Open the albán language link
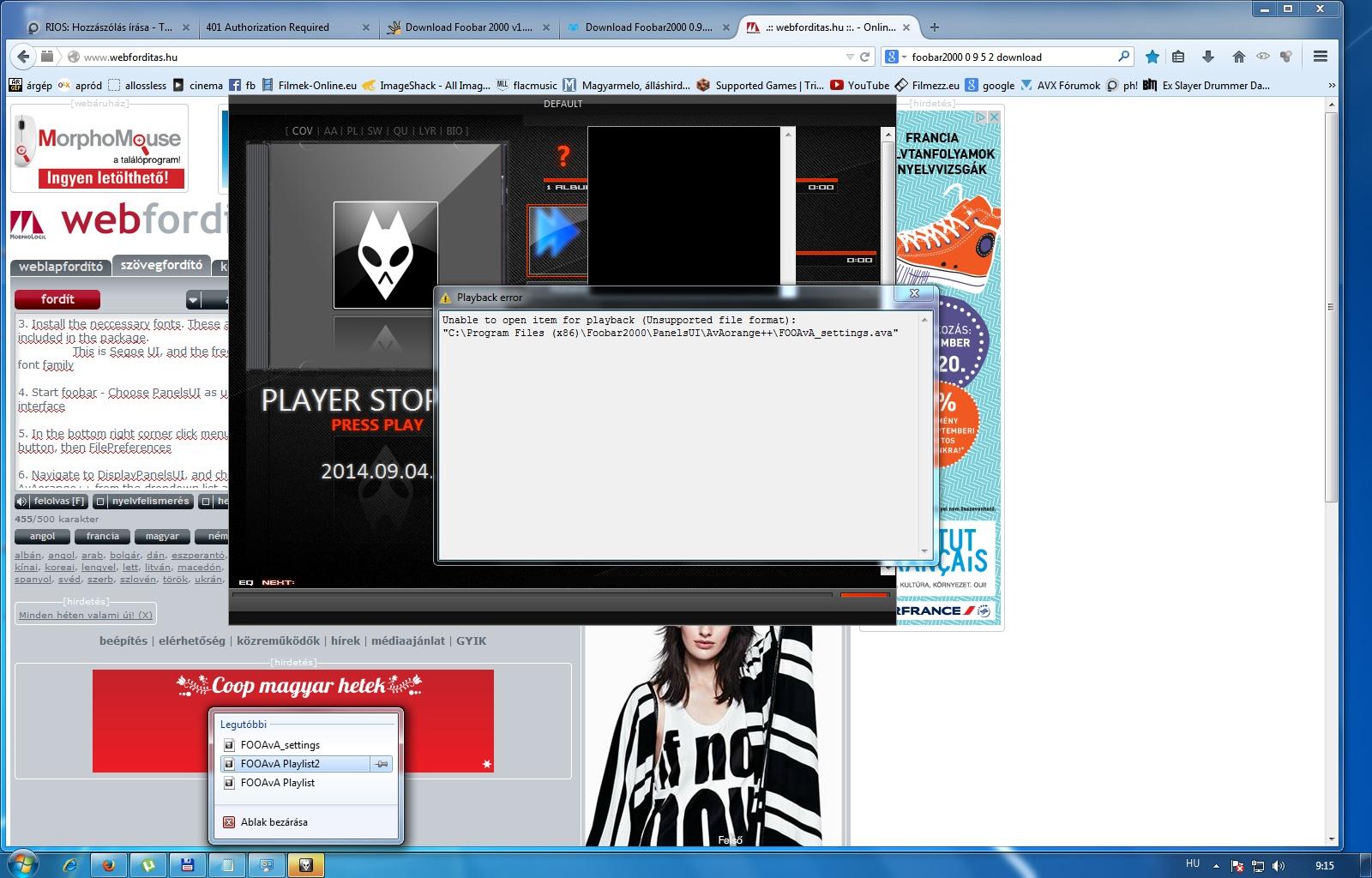This screenshot has width=1372, height=878. tap(27, 555)
